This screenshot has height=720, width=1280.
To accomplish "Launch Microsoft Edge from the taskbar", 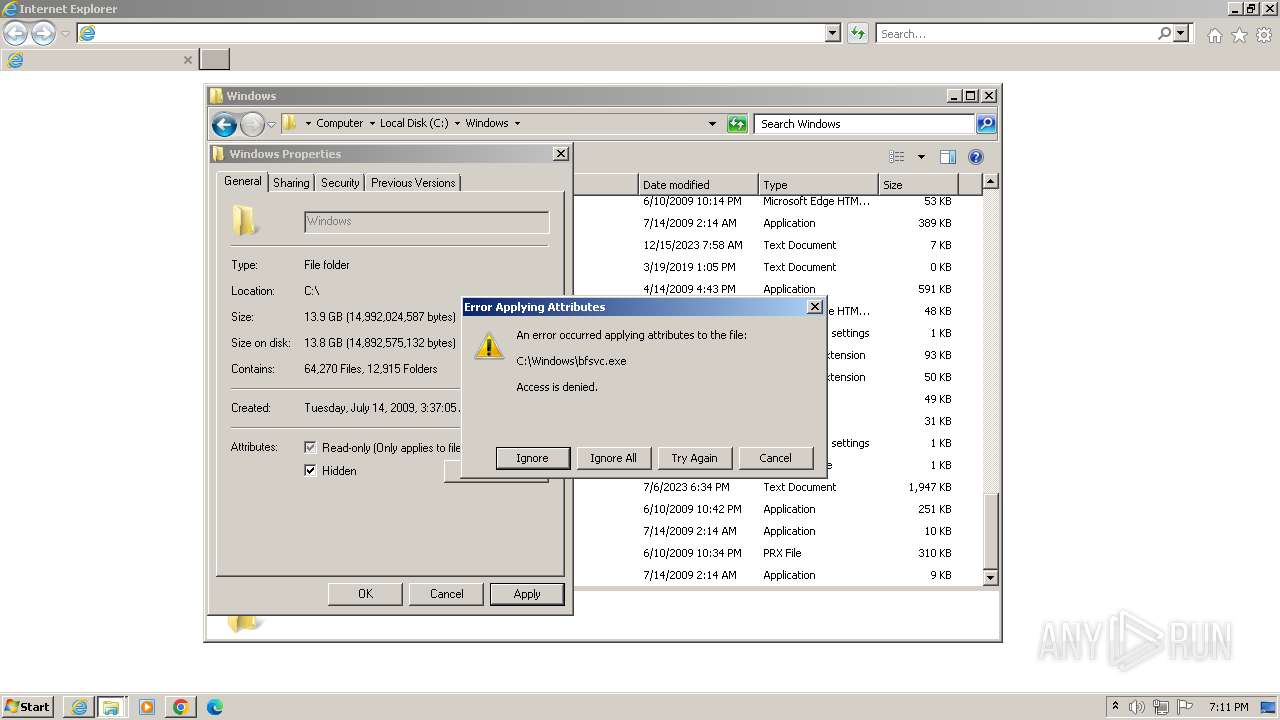I will coord(214,707).
